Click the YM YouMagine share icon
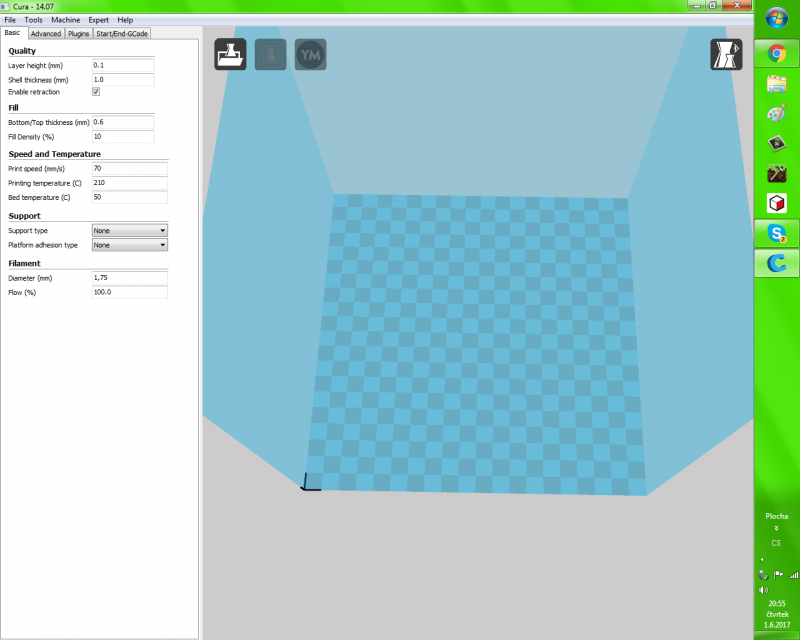This screenshot has width=800, height=640. click(310, 55)
